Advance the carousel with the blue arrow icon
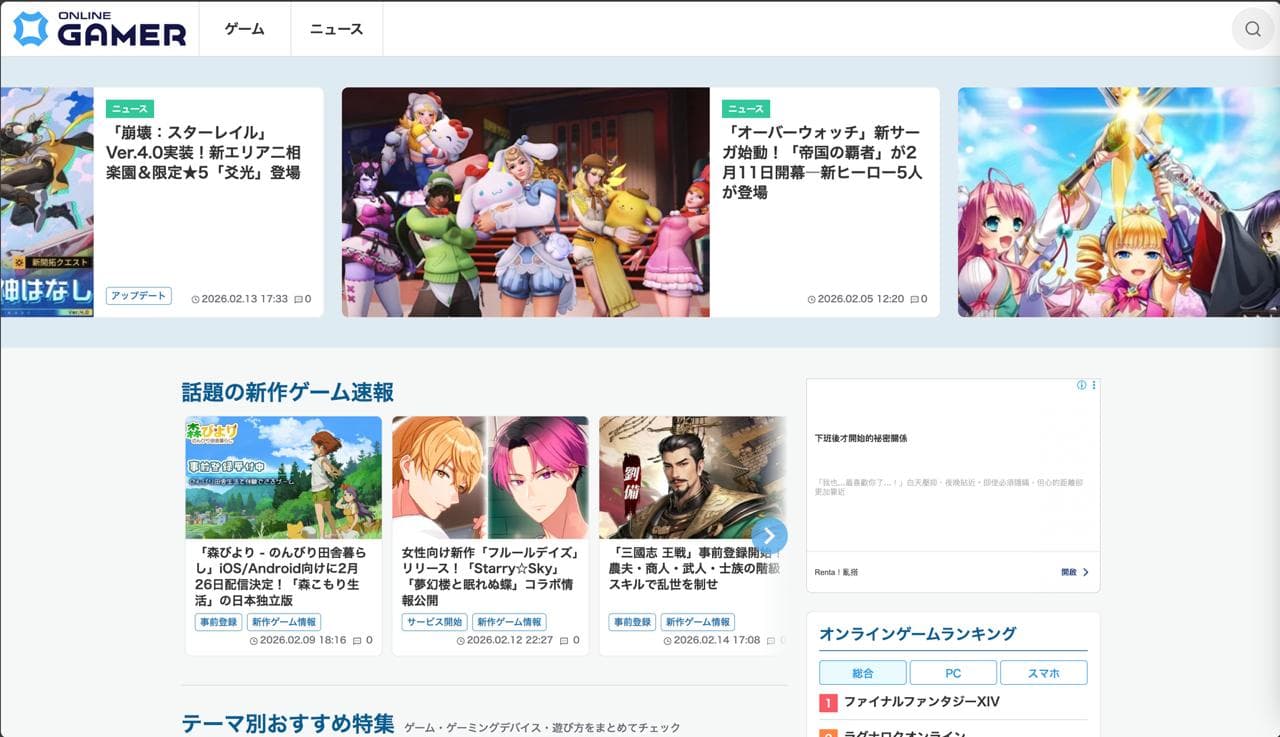Screen dimensions: 1280x737 768,536
